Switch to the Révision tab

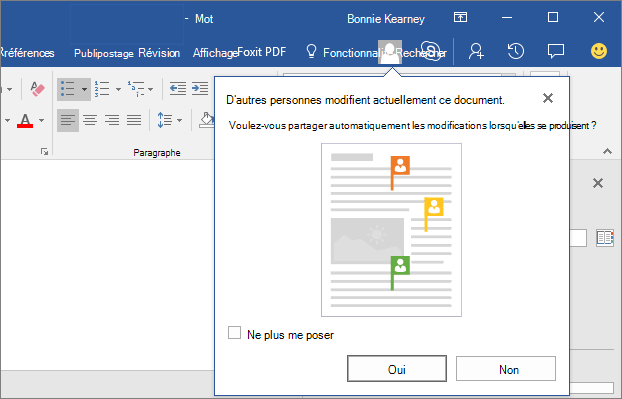coord(159,53)
